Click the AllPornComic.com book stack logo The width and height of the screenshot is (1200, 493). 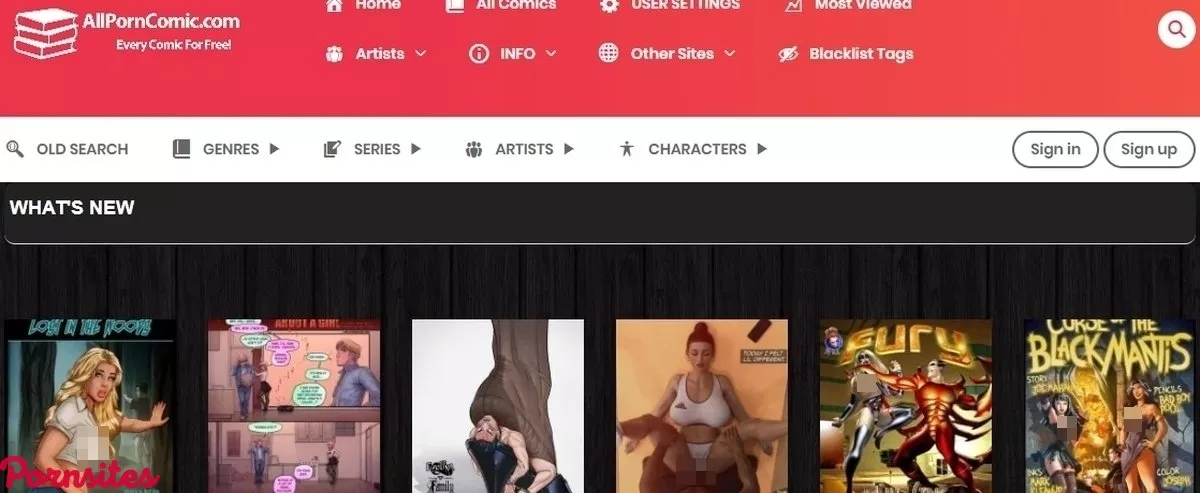pos(45,33)
